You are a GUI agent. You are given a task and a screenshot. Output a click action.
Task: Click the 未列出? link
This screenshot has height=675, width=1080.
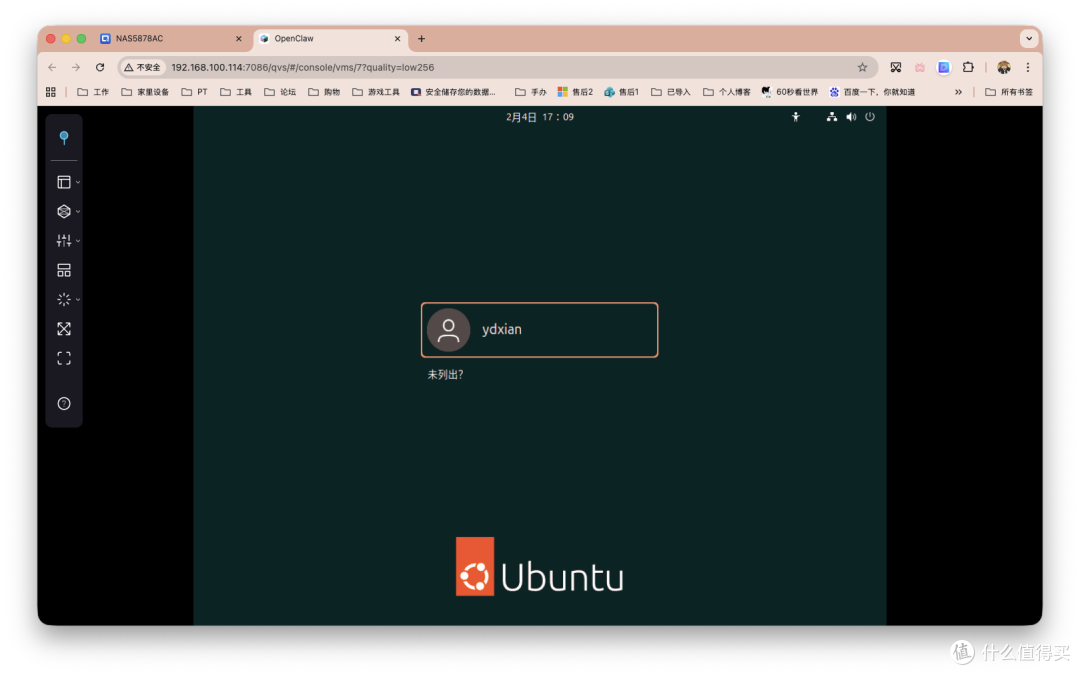coord(445,375)
